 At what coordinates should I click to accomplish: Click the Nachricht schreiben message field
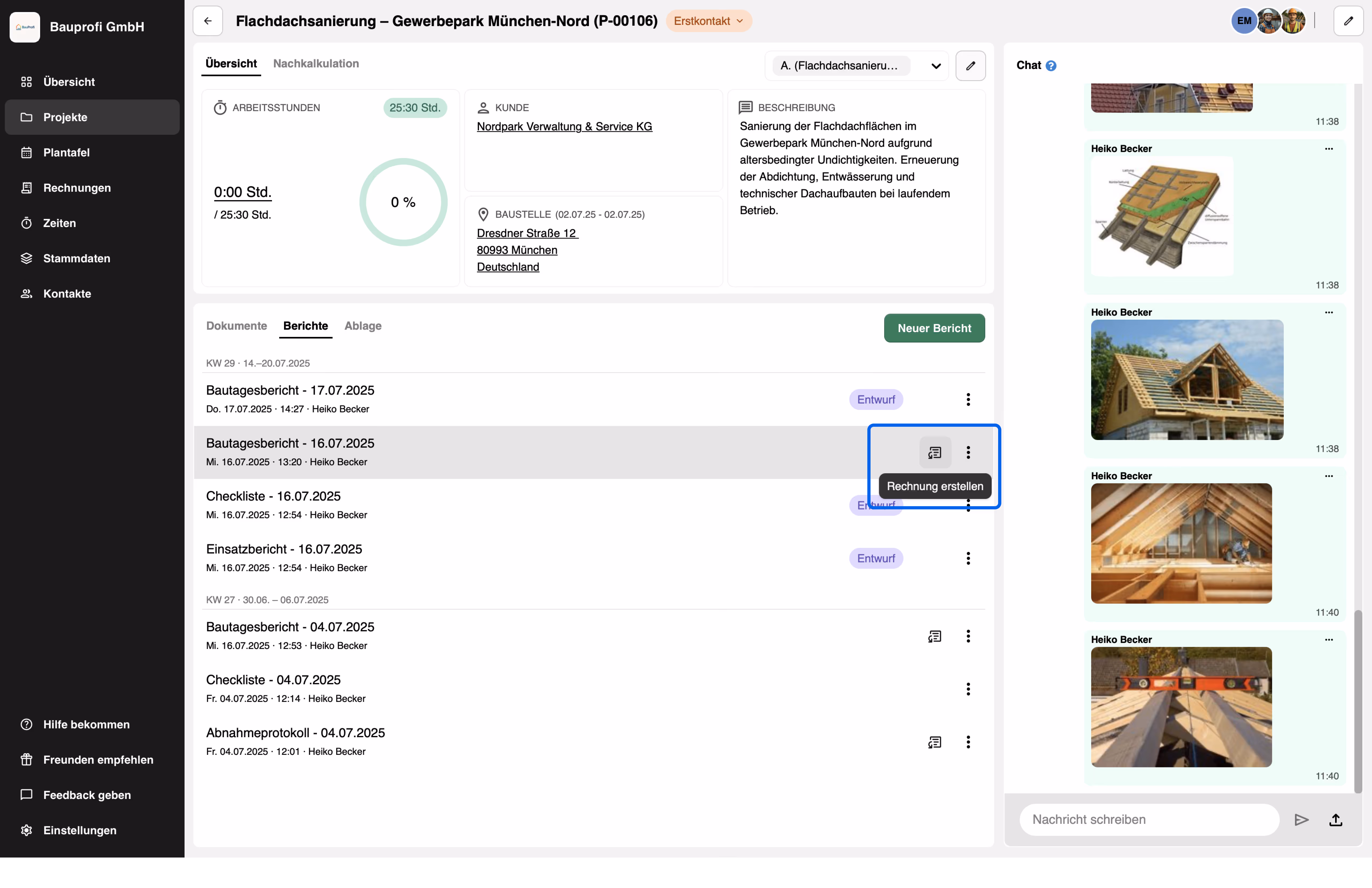tap(1148, 820)
